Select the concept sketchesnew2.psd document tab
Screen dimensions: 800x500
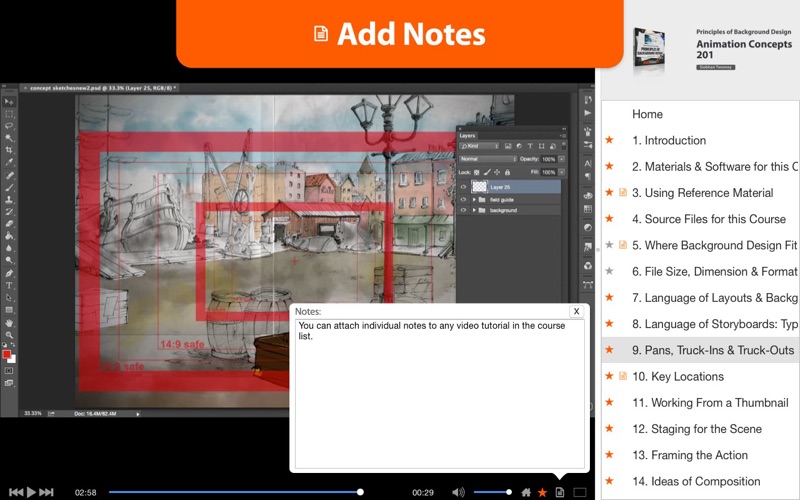[102, 88]
